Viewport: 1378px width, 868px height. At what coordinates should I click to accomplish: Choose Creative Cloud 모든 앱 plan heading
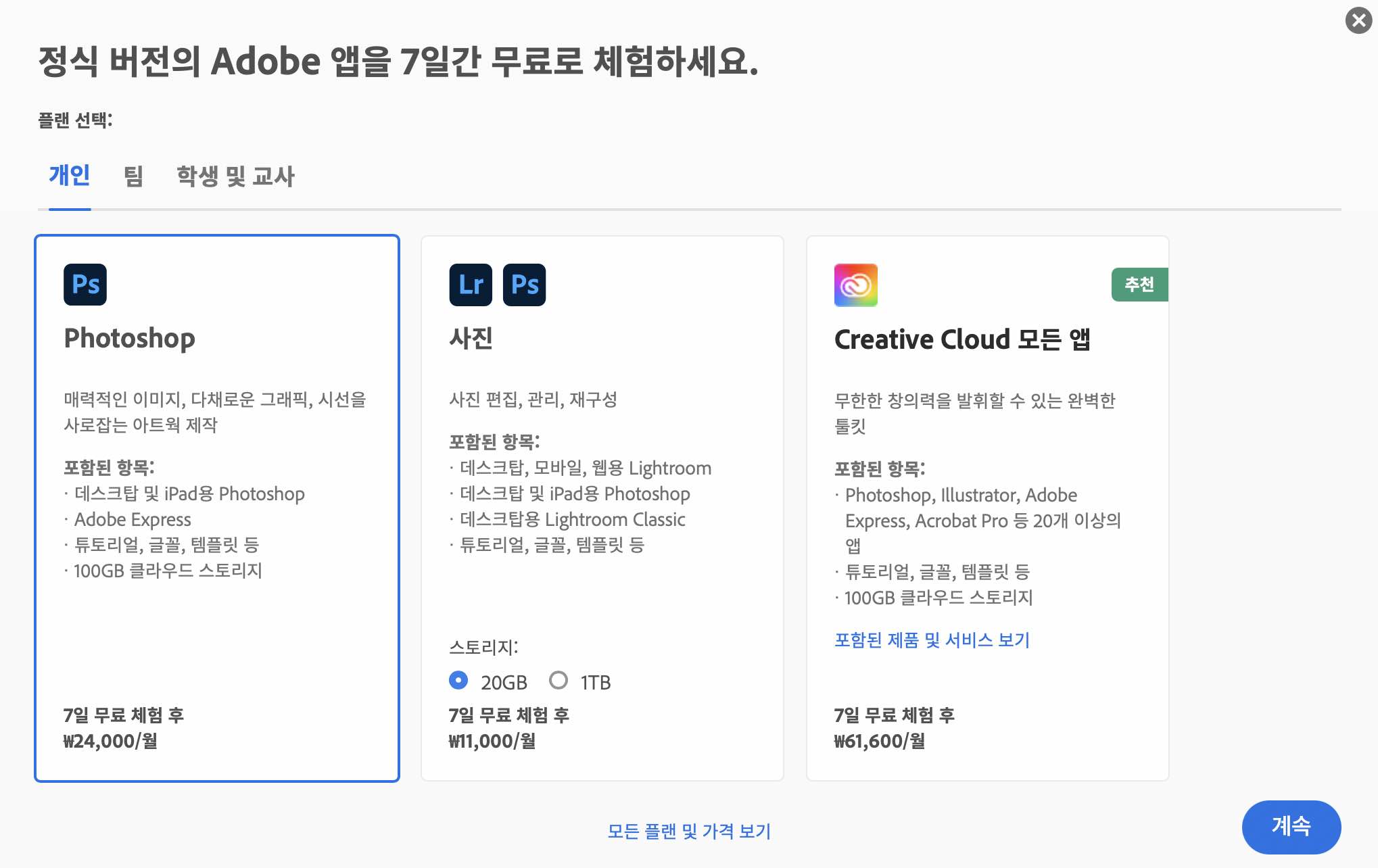[961, 339]
